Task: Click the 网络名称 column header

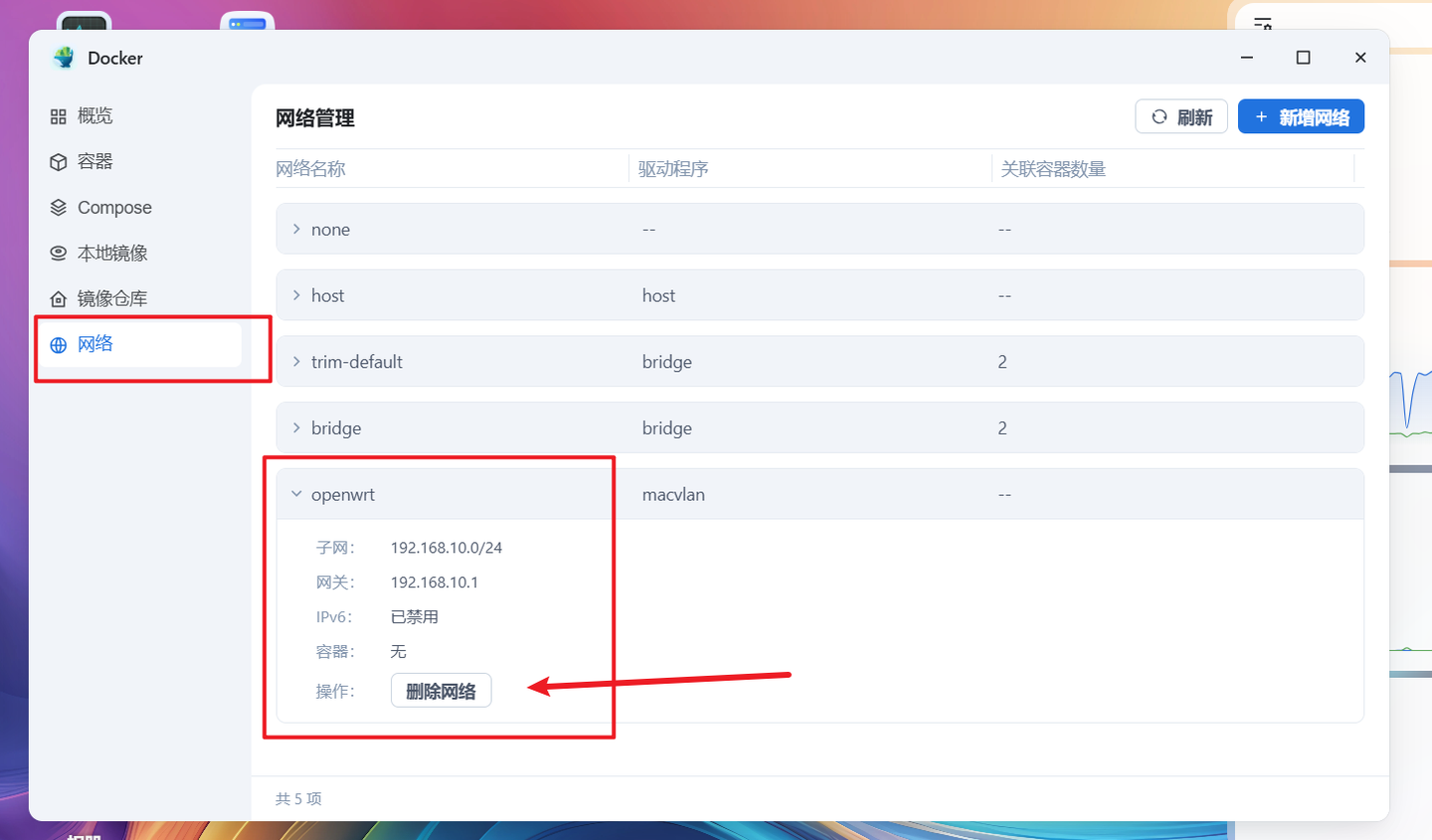Action: coord(309,169)
